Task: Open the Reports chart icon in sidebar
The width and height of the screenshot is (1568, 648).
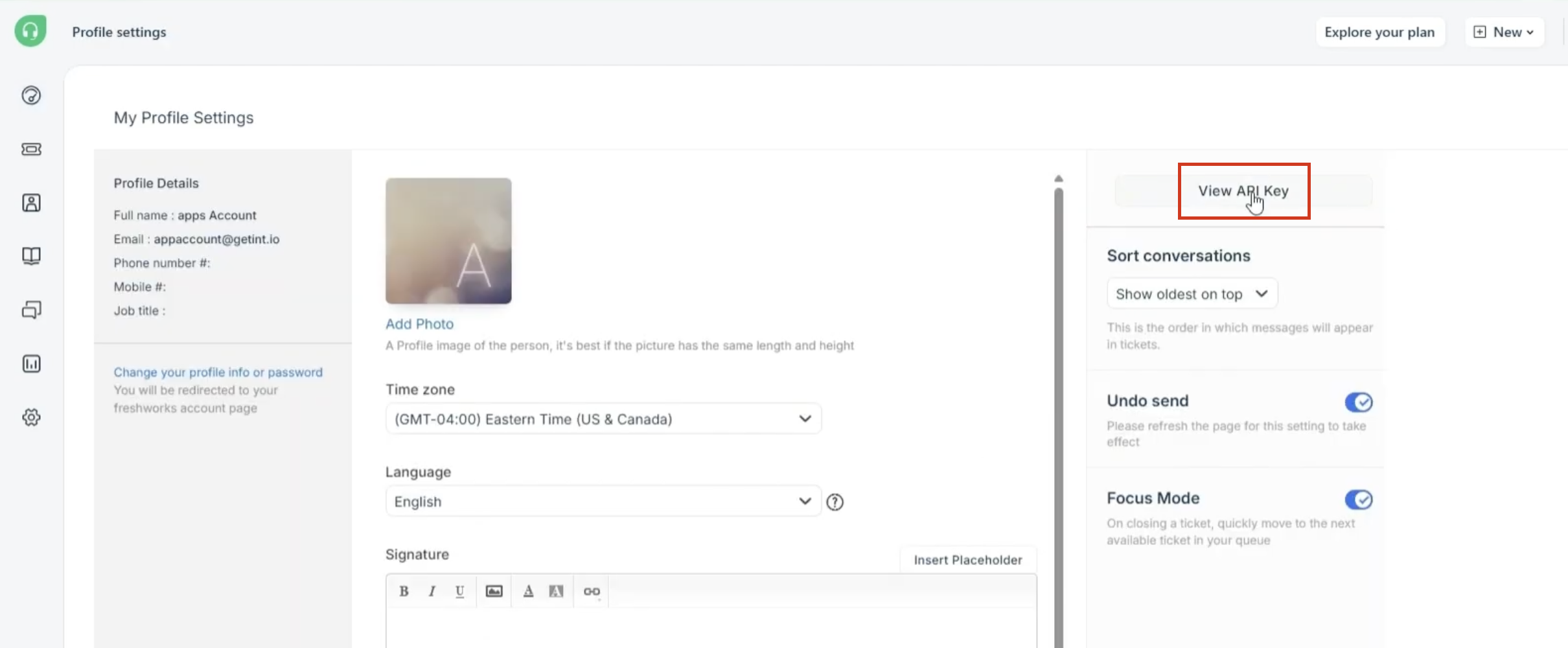Action: (x=31, y=364)
